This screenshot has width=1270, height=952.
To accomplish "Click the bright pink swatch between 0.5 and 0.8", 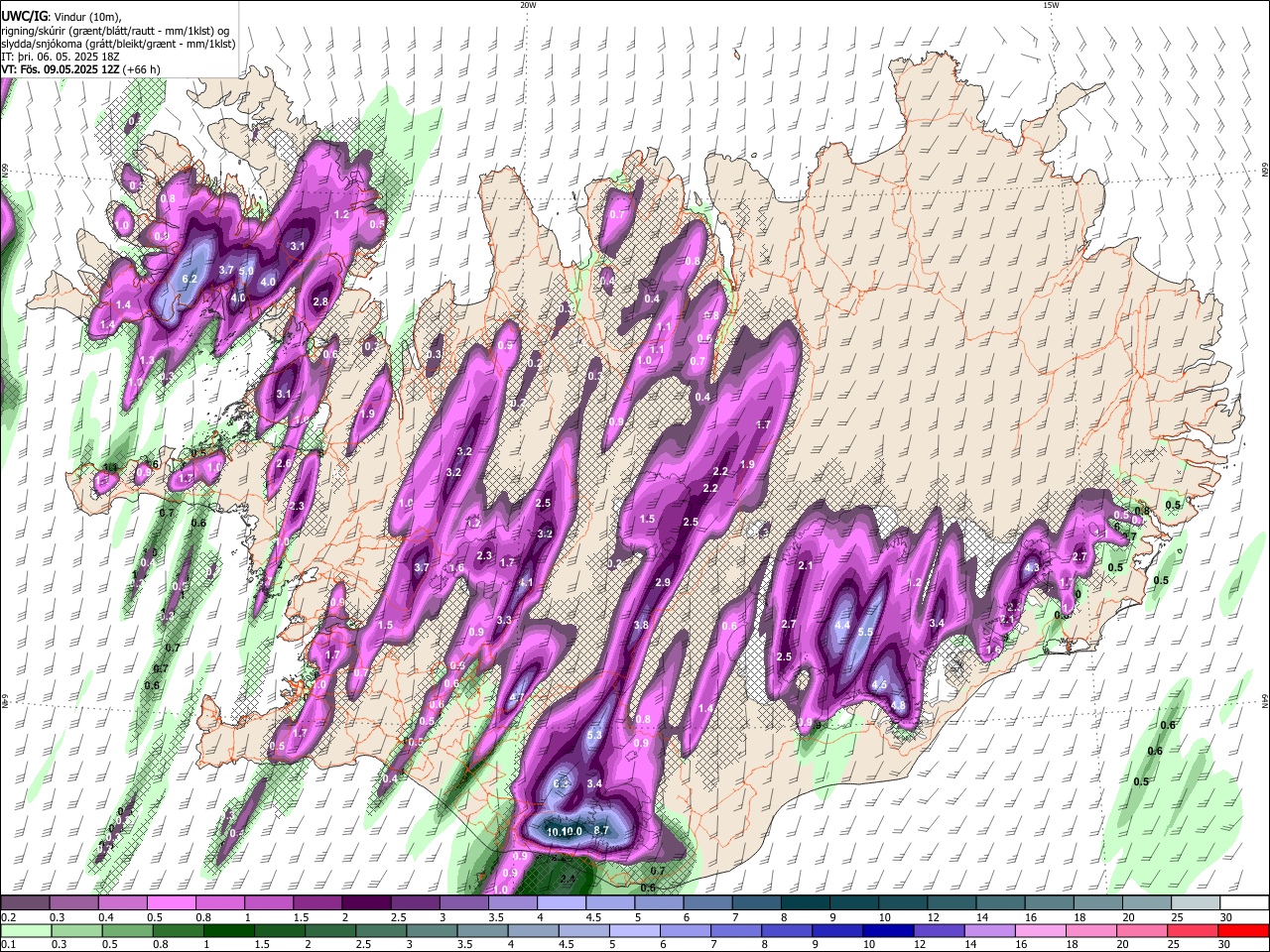I will (171, 902).
